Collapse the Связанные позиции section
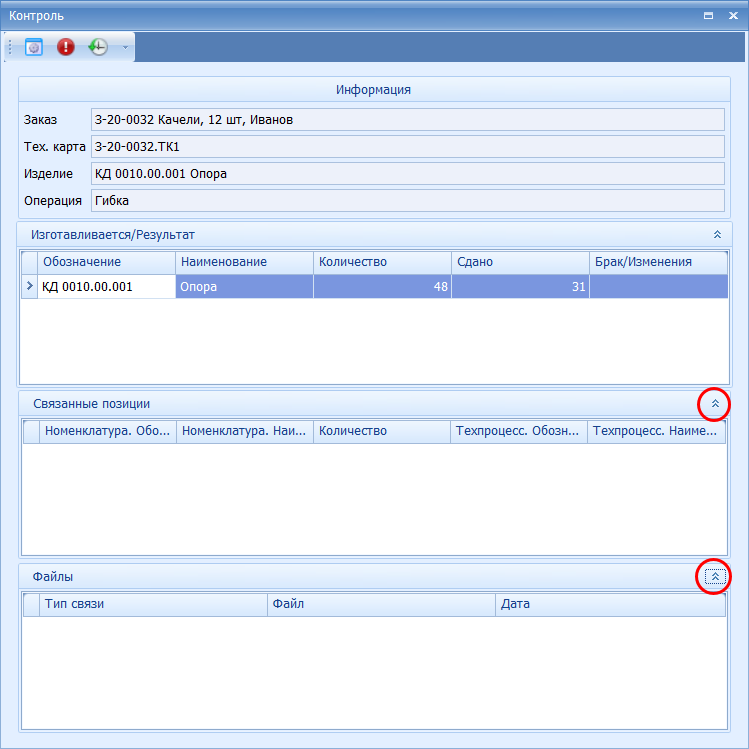The image size is (749, 749). coord(715,403)
